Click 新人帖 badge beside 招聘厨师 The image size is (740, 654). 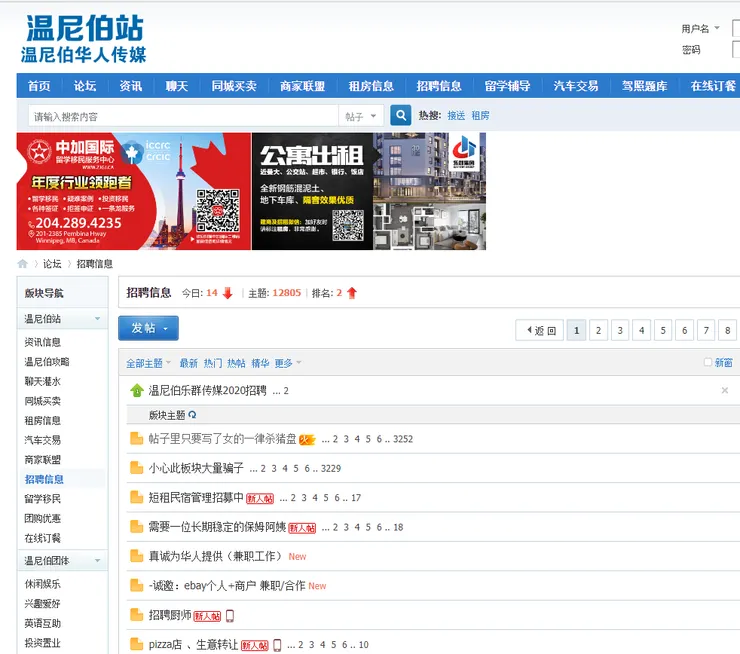point(207,616)
